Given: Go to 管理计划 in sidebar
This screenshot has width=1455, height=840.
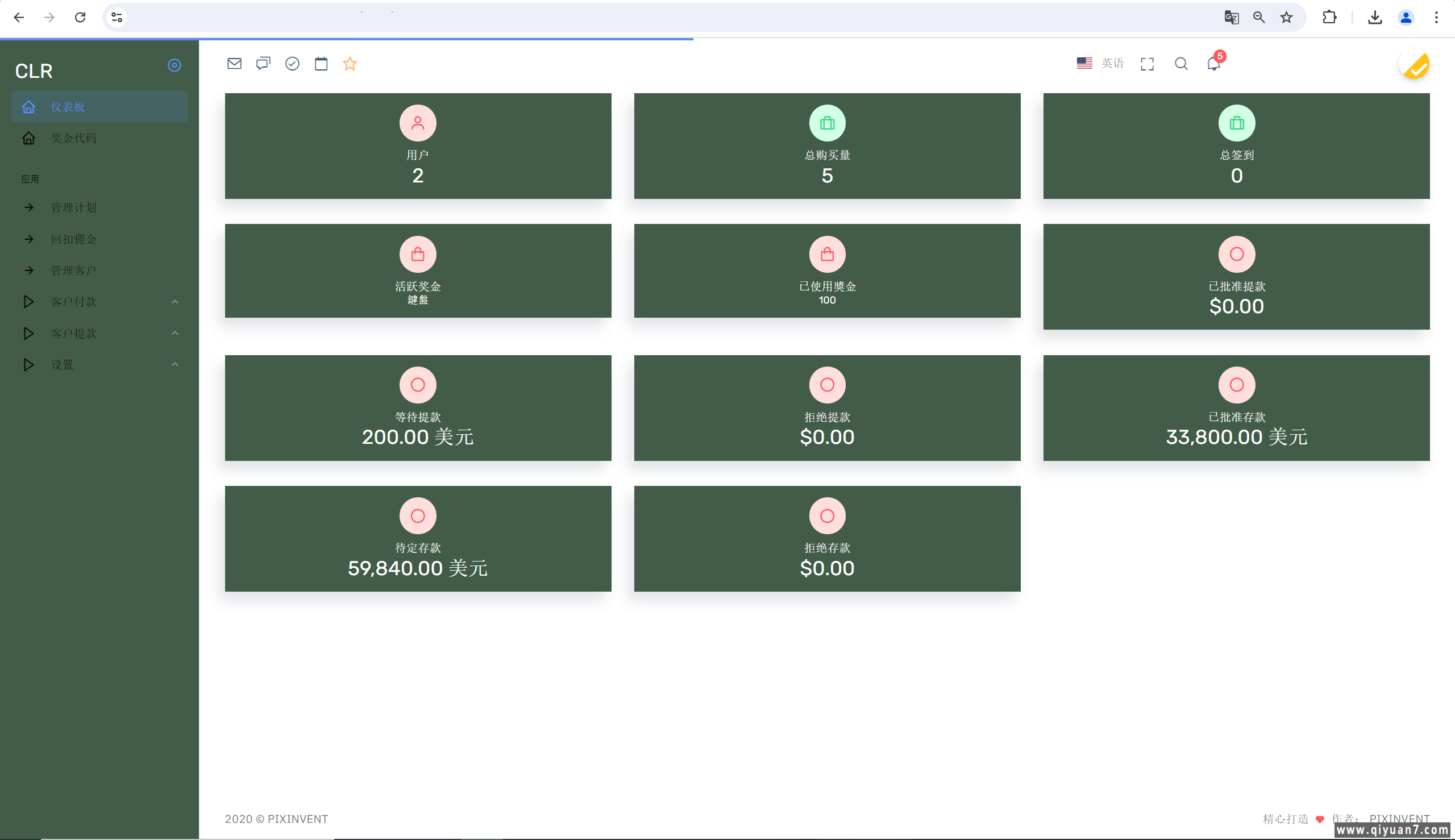Looking at the screenshot, I should [x=73, y=207].
